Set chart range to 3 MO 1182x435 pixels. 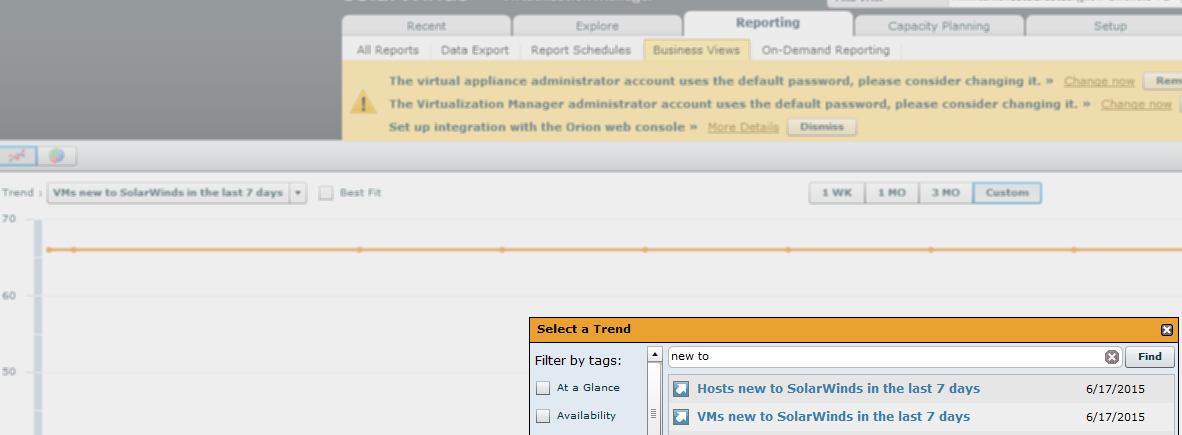coord(946,193)
